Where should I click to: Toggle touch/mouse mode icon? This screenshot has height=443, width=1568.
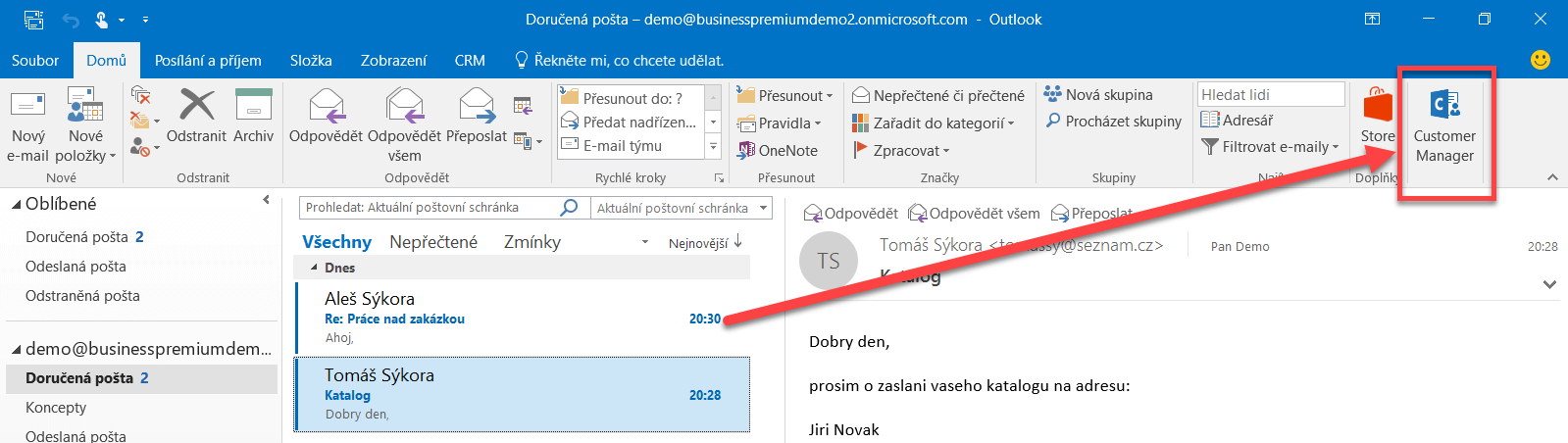(x=102, y=20)
